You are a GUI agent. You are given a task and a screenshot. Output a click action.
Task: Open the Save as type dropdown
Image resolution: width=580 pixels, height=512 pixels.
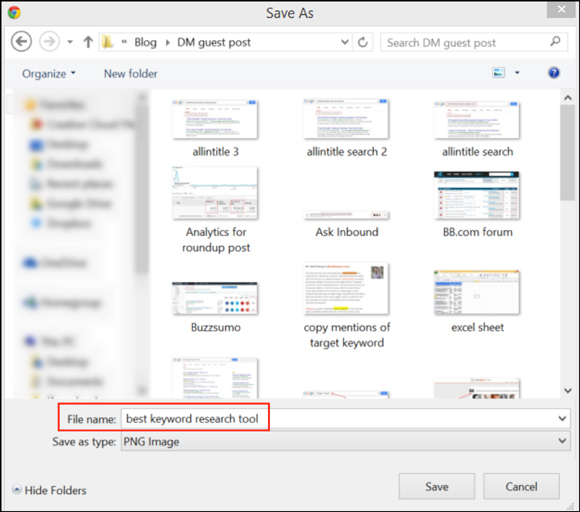(x=562, y=441)
